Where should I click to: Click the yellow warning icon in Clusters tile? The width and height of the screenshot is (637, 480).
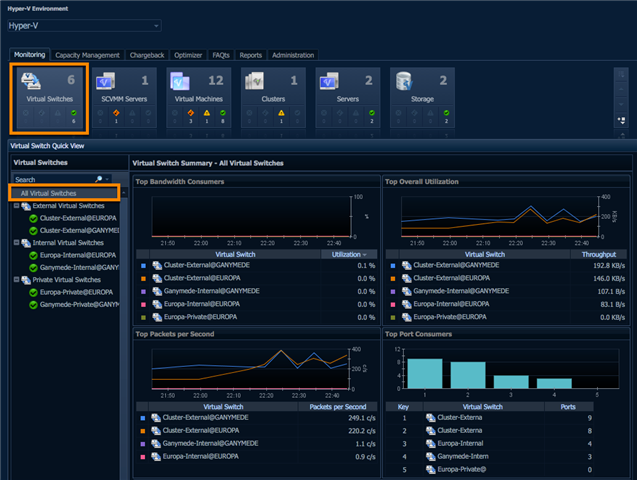pos(281,113)
